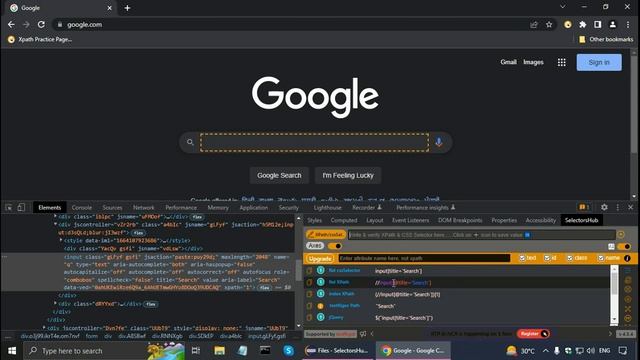640x360 pixels.
Task: Toggle the switch on the Register button
Action: coord(544,333)
